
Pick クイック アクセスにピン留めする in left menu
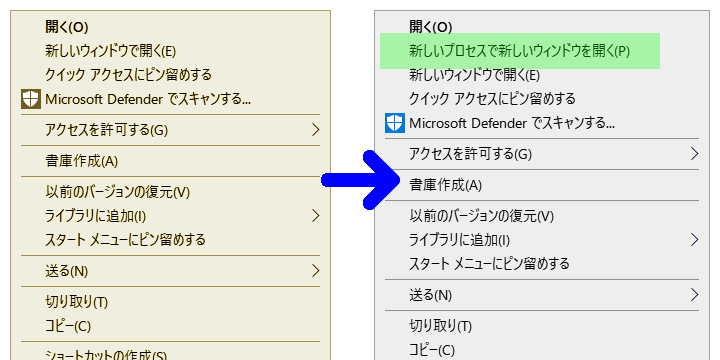pos(129,74)
